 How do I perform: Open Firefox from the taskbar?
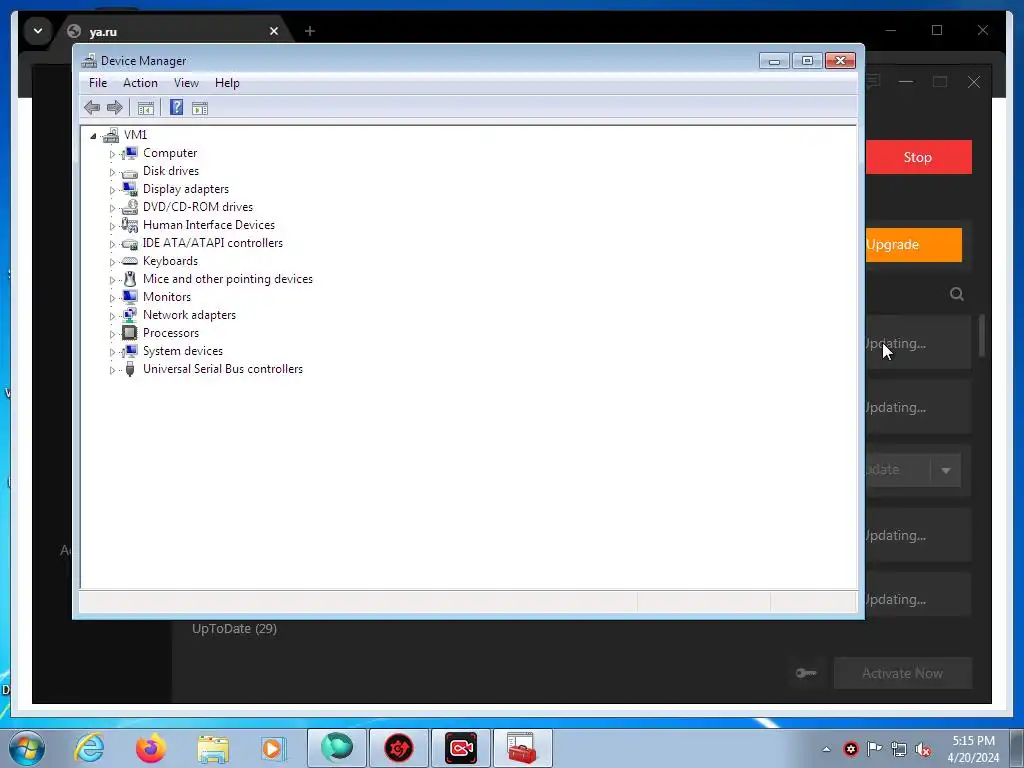click(150, 748)
